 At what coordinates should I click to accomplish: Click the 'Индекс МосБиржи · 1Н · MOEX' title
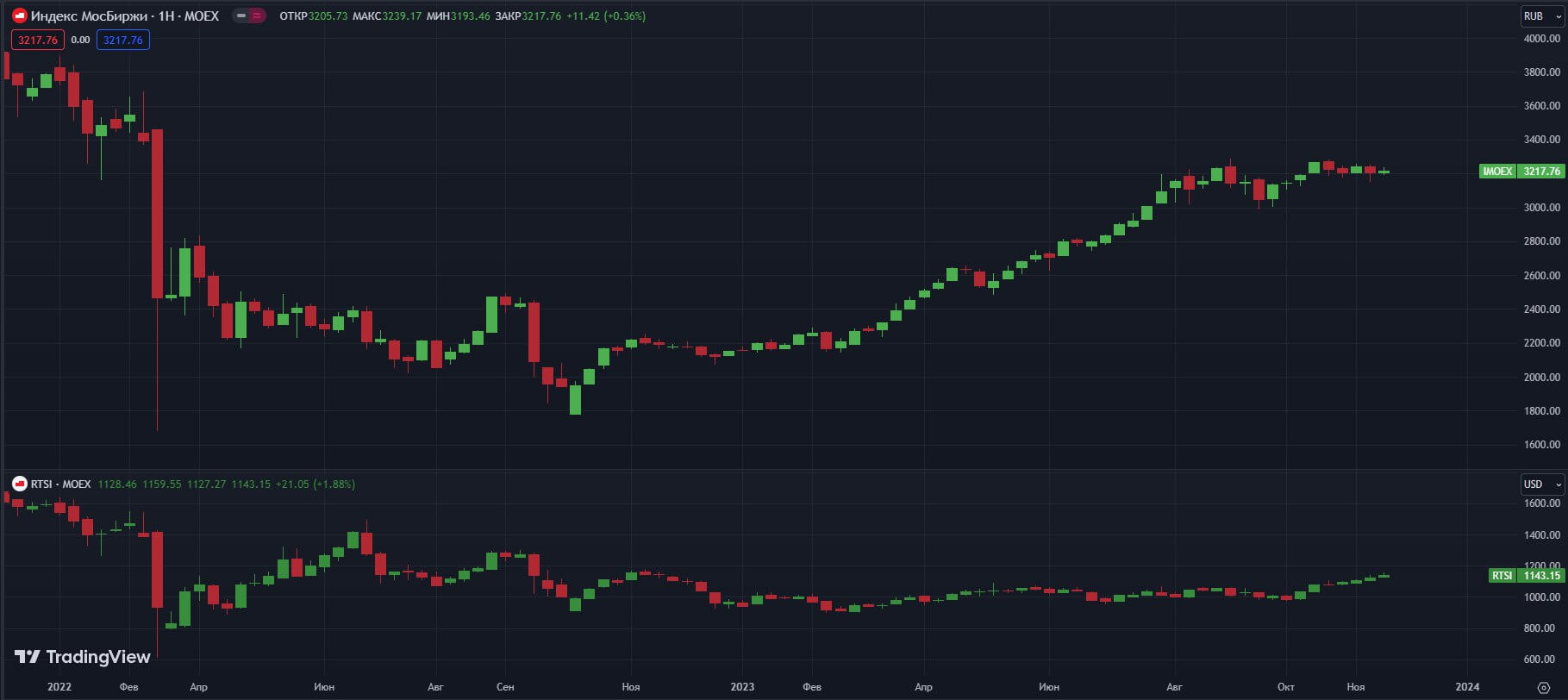point(125,16)
